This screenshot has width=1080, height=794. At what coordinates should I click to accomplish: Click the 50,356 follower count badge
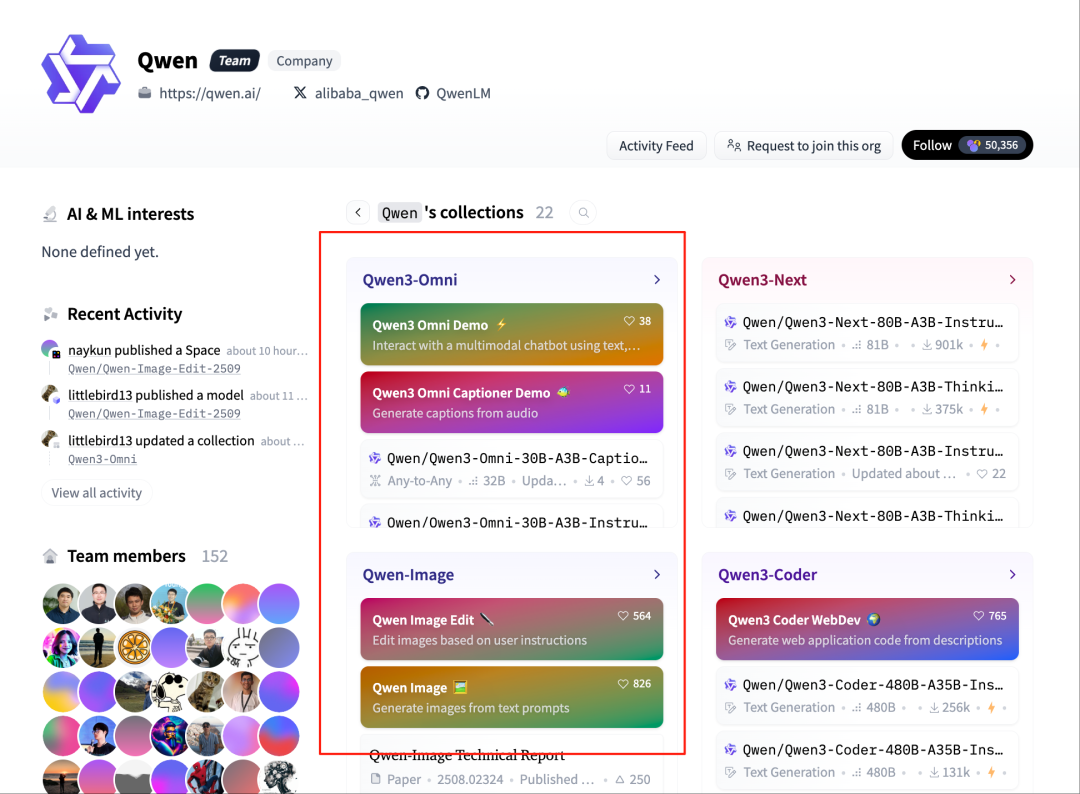(x=993, y=145)
